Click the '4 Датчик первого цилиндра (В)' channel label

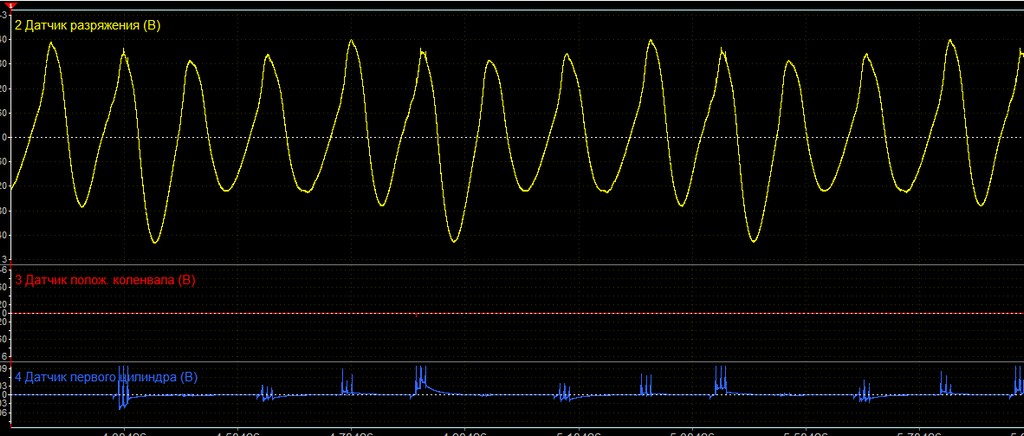pos(105,377)
